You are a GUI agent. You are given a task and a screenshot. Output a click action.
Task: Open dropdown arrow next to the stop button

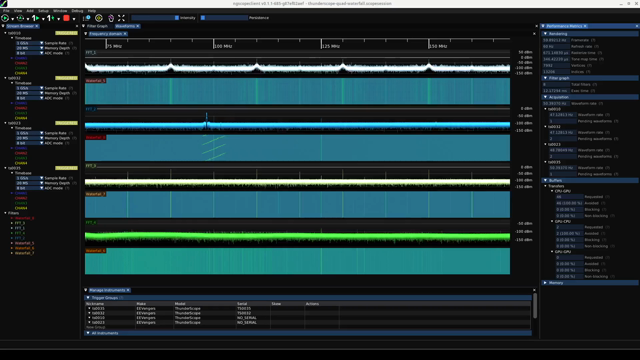pyautogui.click(x=73, y=19)
